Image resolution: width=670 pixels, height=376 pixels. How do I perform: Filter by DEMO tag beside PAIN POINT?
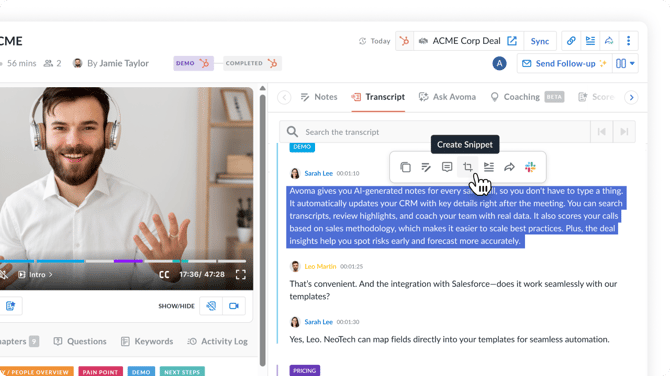141,372
